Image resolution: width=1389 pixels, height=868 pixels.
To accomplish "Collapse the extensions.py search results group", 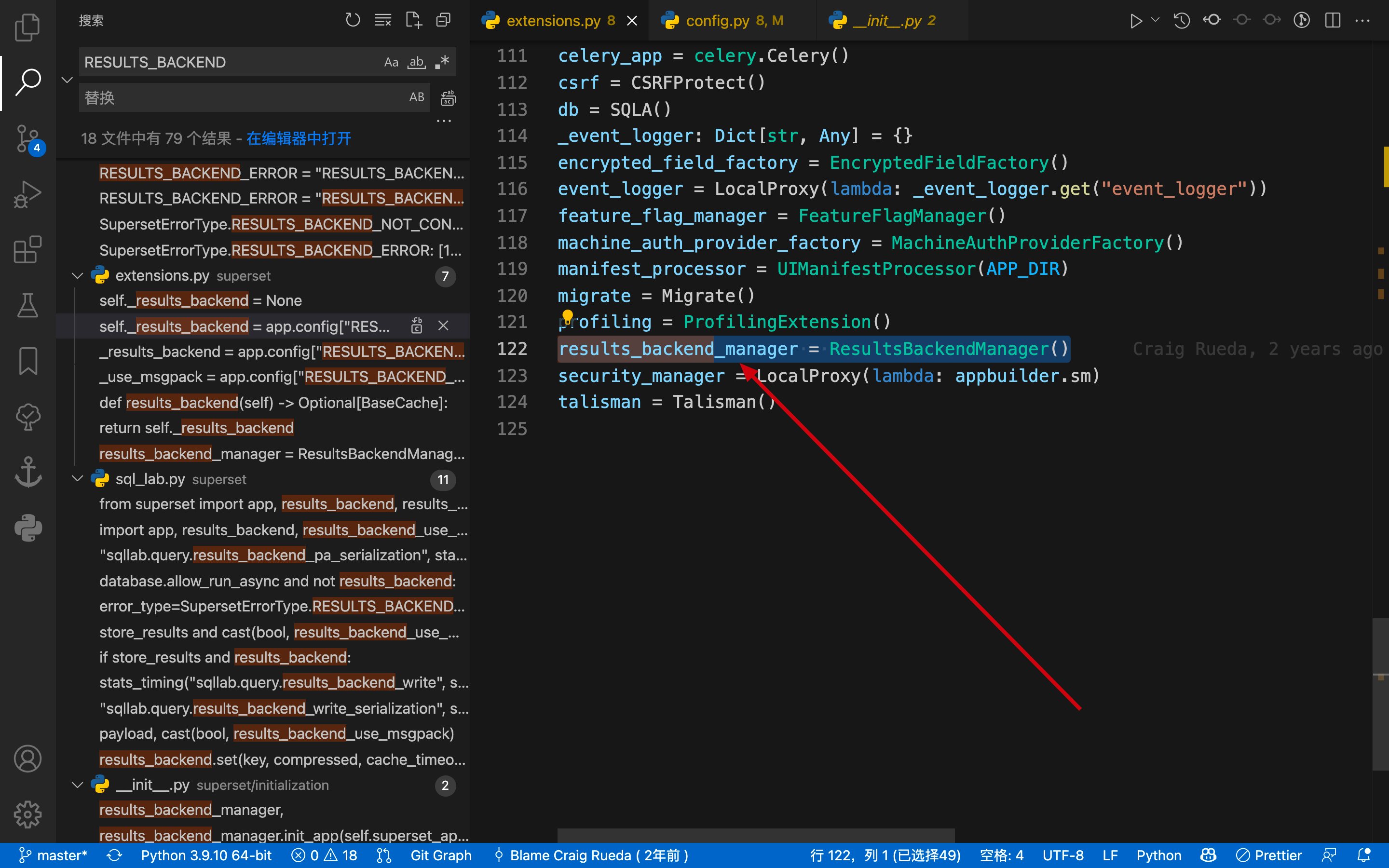I will pyautogui.click(x=78, y=275).
